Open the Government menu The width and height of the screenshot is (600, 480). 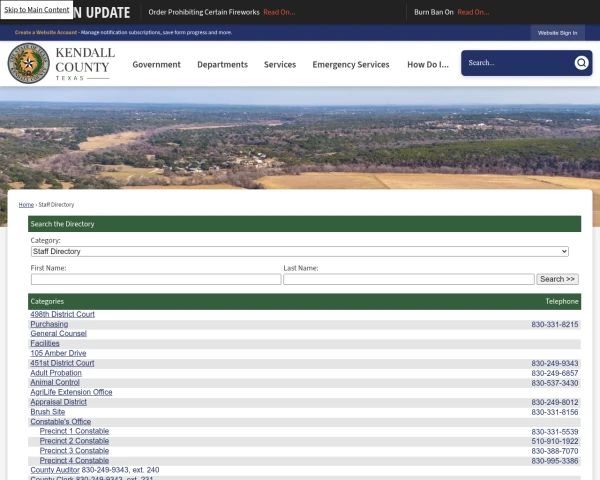[x=156, y=64]
